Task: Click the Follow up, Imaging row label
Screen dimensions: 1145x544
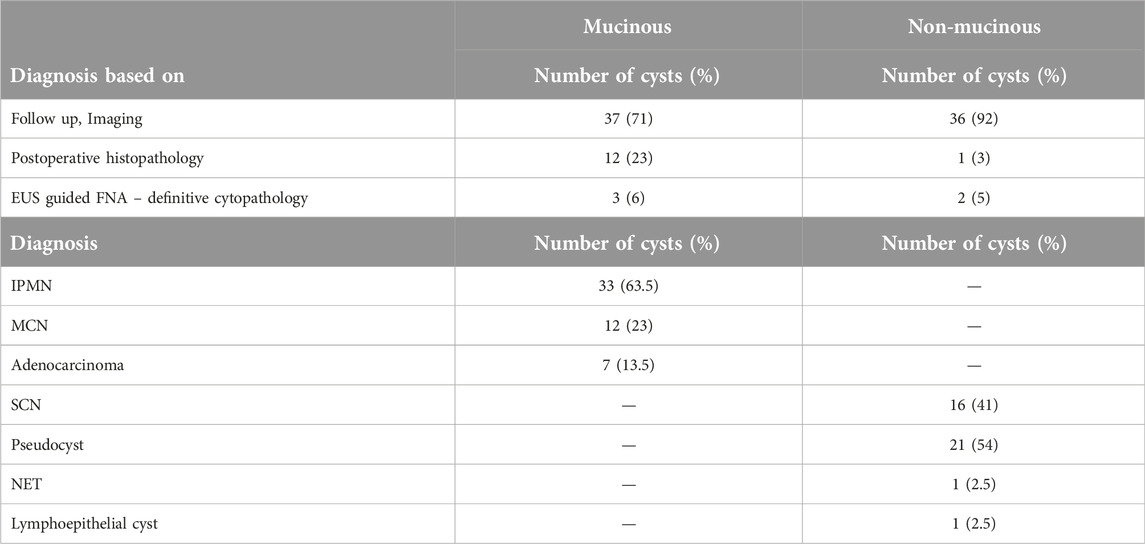Action: click(77, 120)
